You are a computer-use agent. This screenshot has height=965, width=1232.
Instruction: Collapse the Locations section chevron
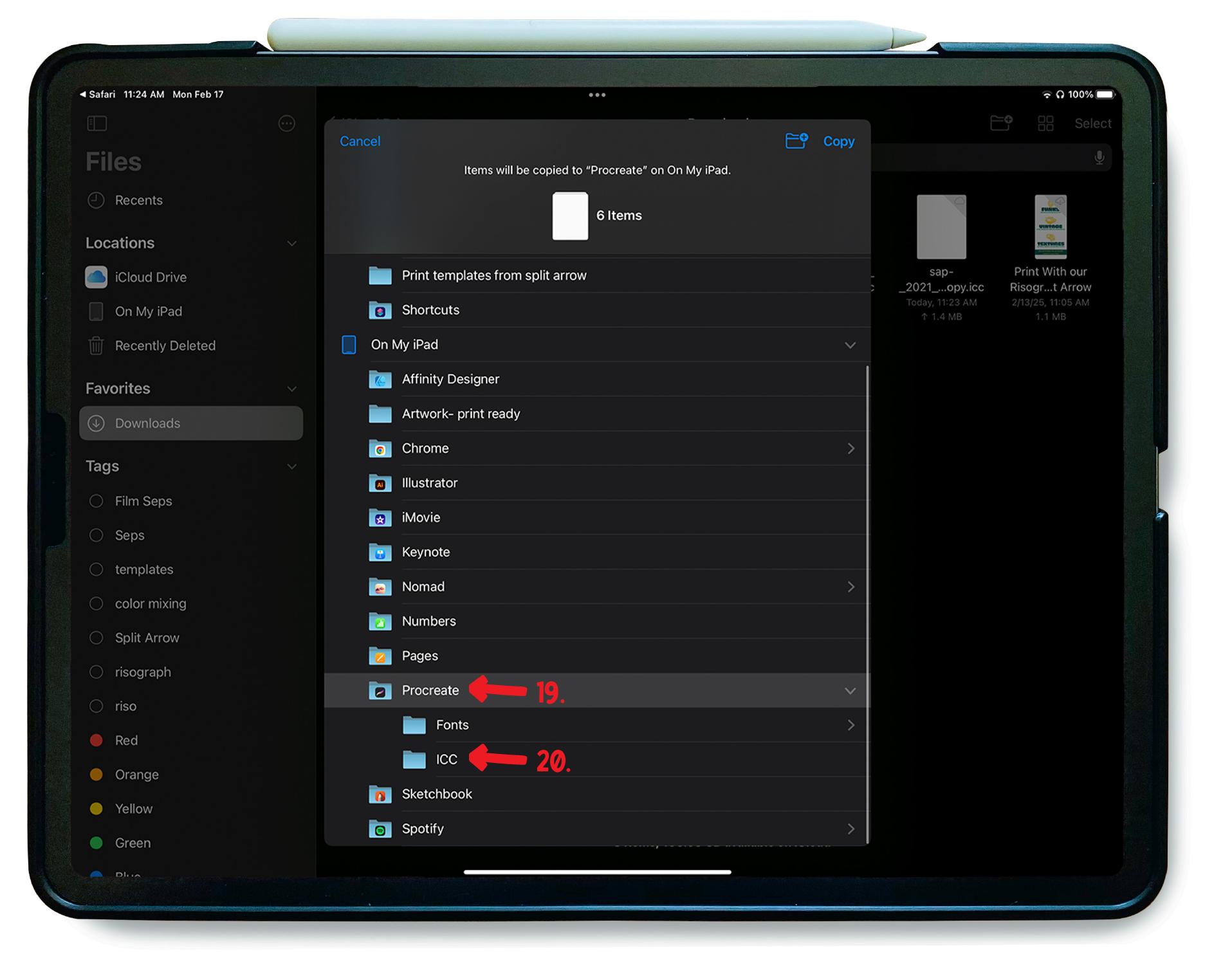[x=291, y=243]
